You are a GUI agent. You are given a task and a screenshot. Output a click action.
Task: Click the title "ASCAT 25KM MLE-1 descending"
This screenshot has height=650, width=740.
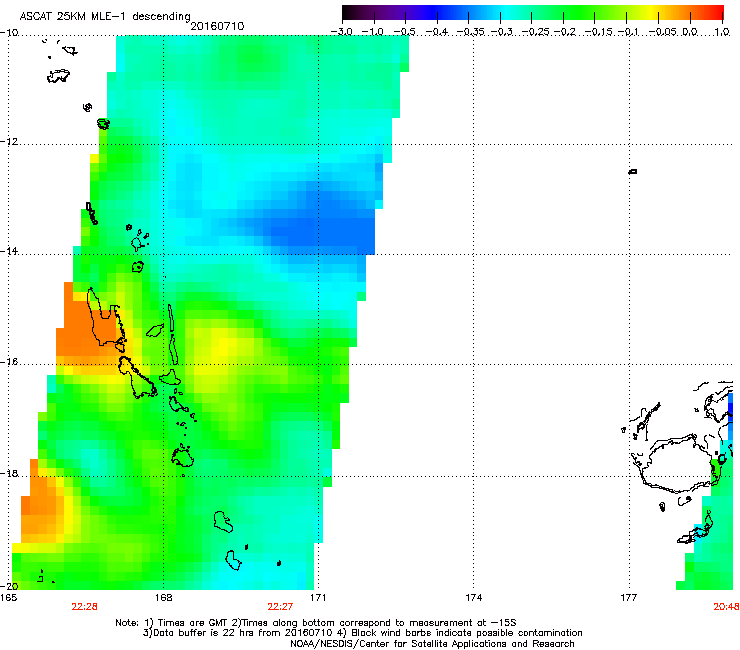(105, 16)
